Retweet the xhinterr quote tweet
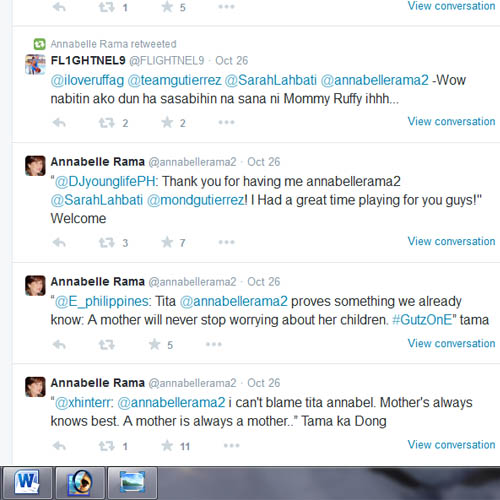The width and height of the screenshot is (500, 500). (x=107, y=446)
